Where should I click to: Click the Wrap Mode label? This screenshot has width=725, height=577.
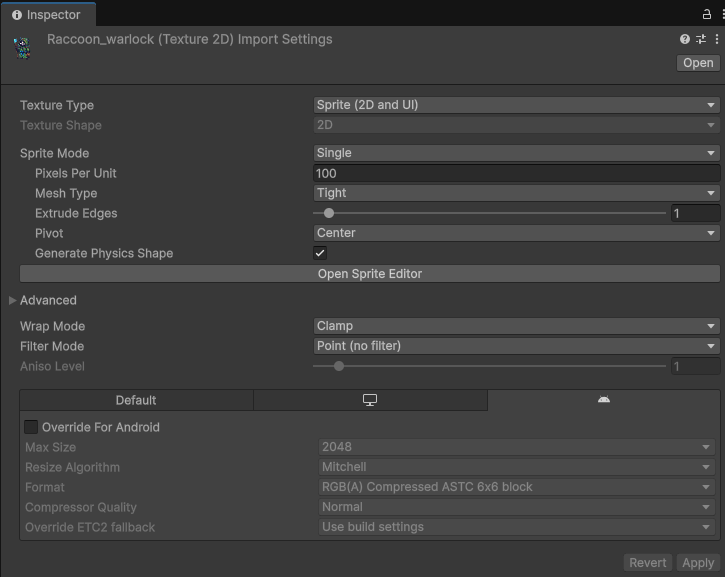52,326
